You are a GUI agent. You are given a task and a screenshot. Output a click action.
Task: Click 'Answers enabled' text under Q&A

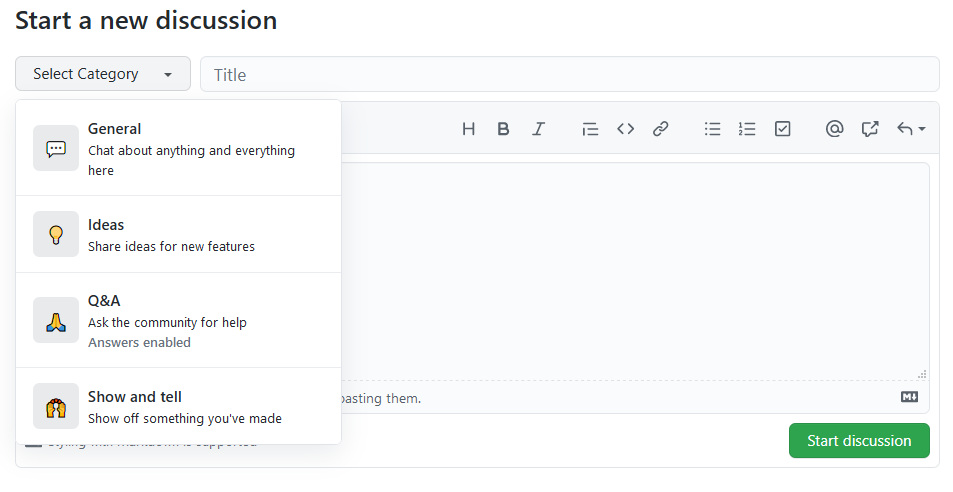pyautogui.click(x=139, y=343)
